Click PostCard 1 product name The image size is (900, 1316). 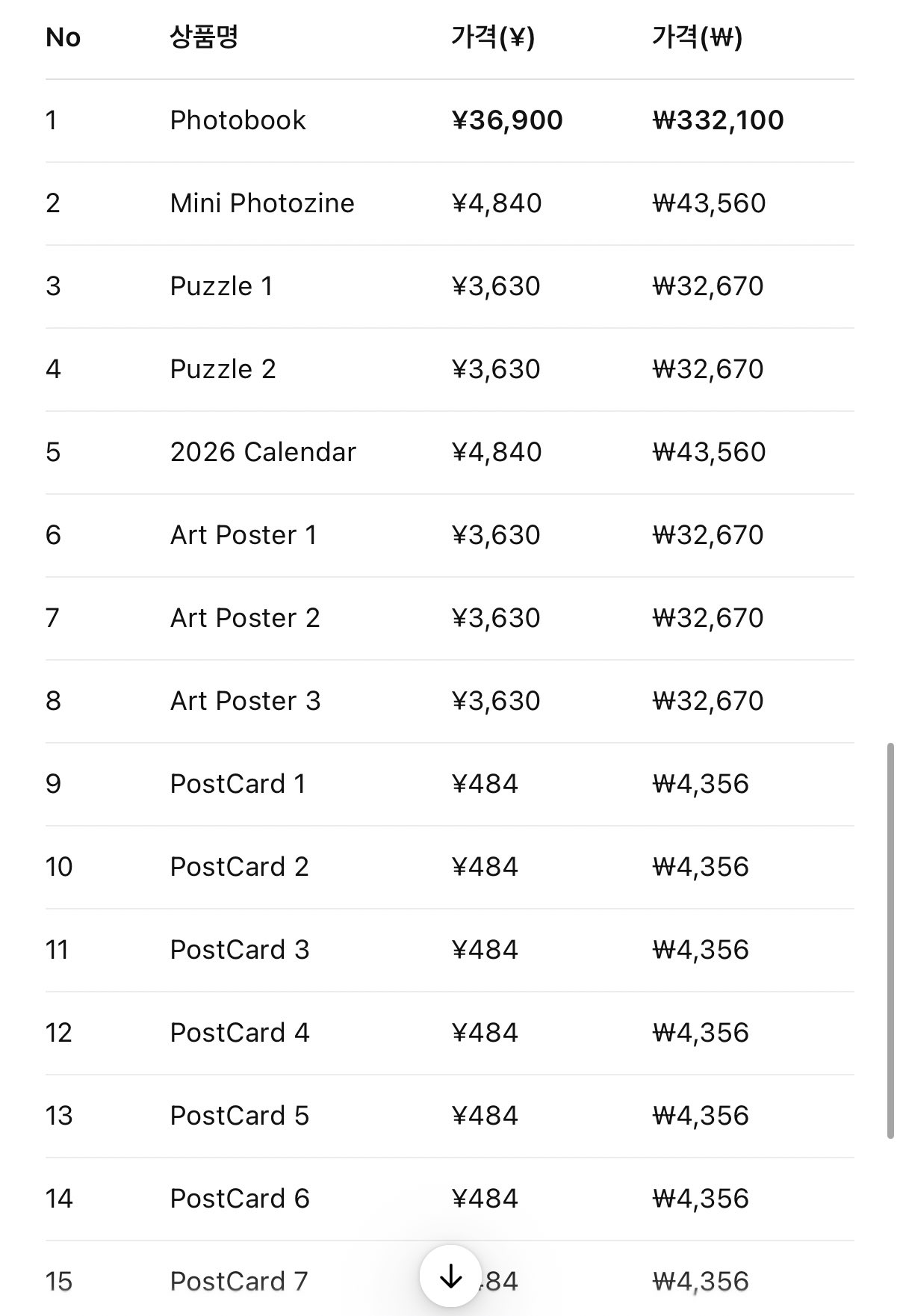[238, 784]
